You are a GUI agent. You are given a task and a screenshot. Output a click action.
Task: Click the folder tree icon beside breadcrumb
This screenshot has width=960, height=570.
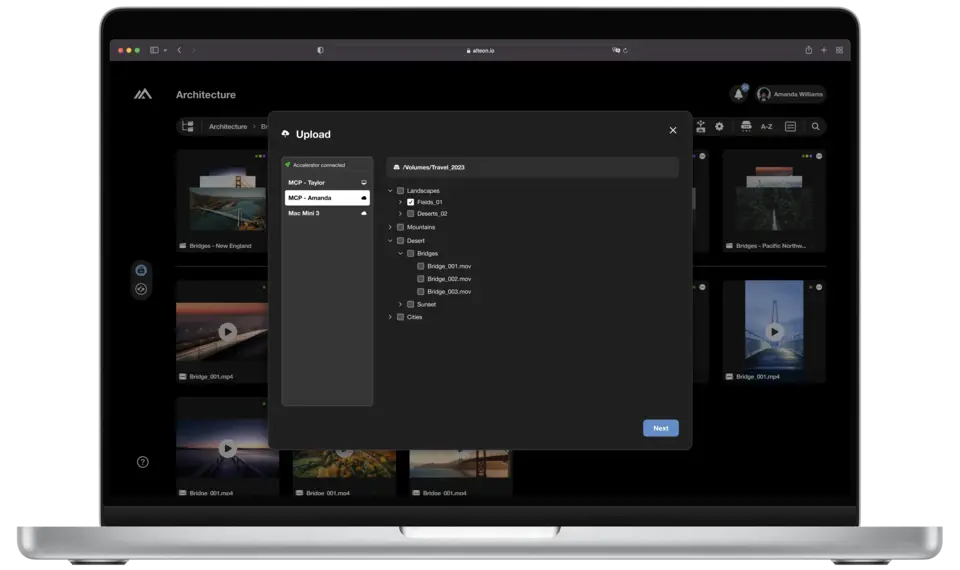point(188,127)
